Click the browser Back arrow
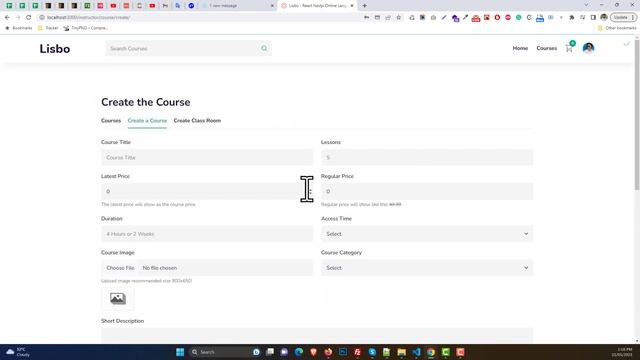 tap(7, 18)
